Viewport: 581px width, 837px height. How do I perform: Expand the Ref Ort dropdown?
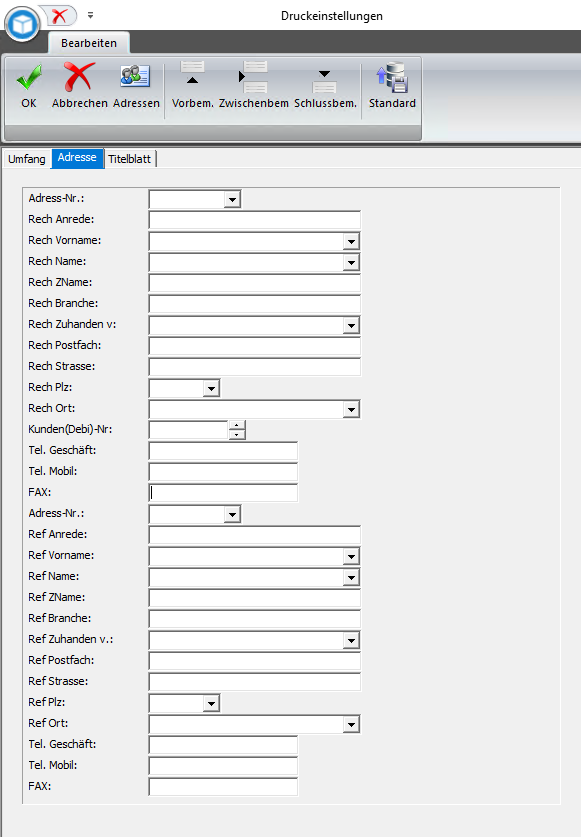(x=351, y=724)
